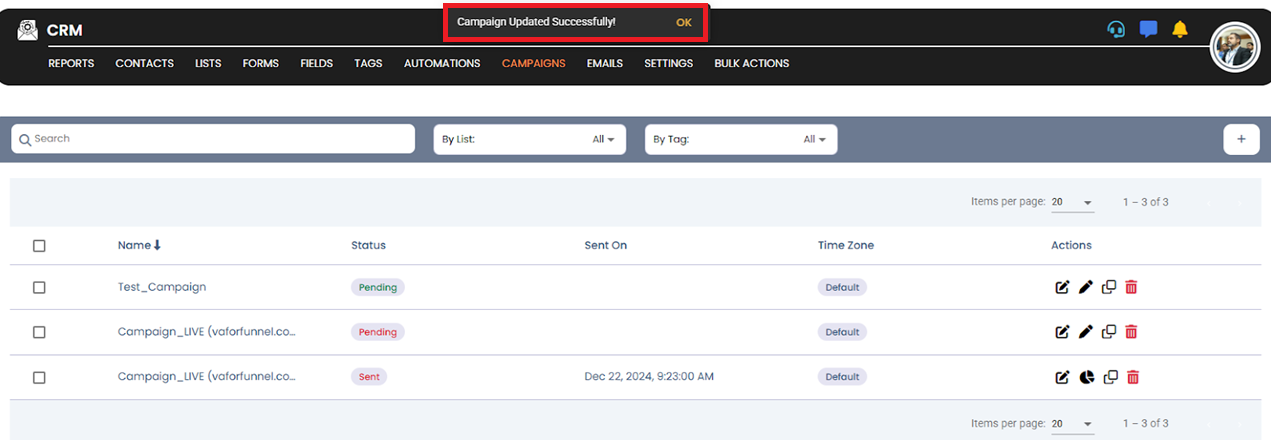Duplicate the Test_Campaign using copy icon
The width and height of the screenshot is (1271, 440).
1109,287
